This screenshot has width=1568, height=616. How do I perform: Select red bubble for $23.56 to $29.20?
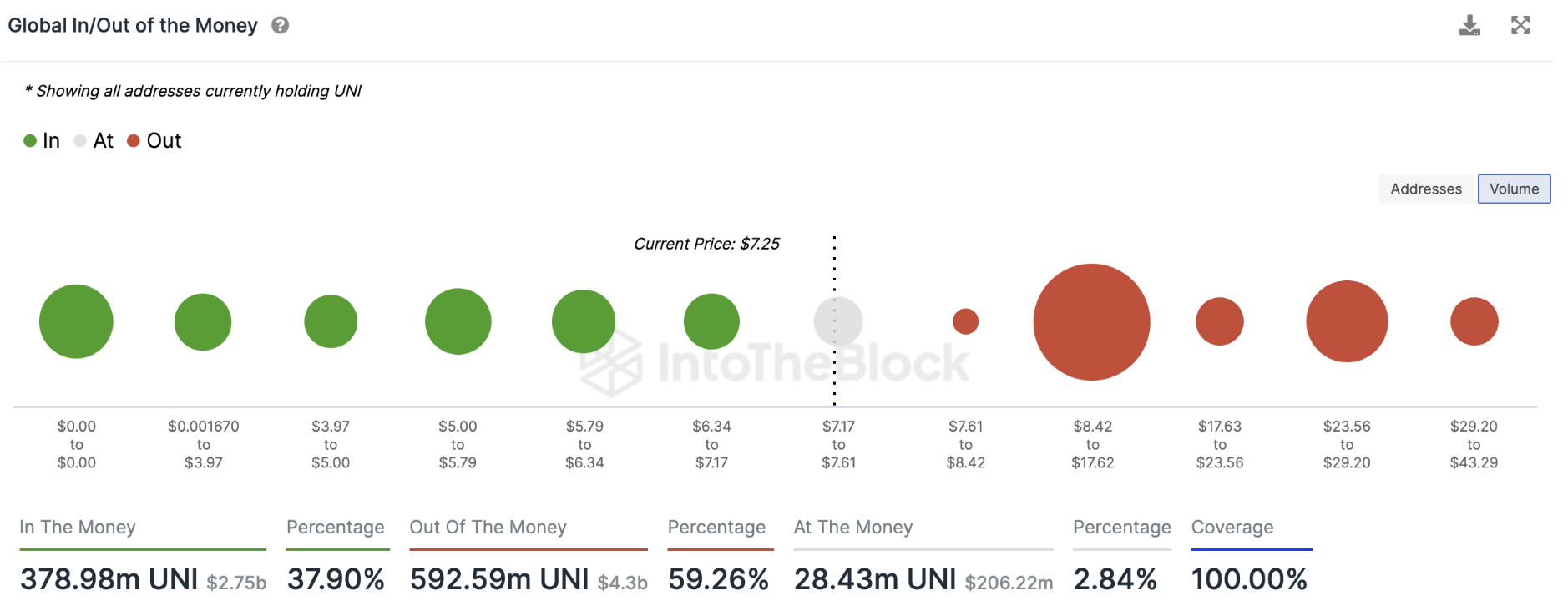[1347, 321]
